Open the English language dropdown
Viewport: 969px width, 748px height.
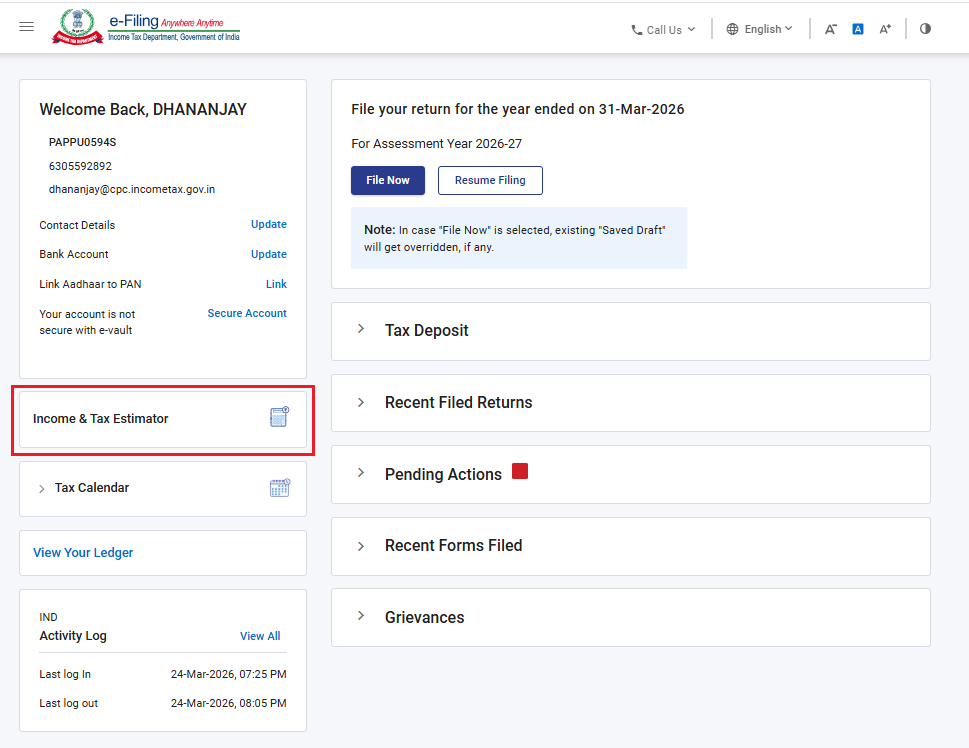pyautogui.click(x=760, y=29)
